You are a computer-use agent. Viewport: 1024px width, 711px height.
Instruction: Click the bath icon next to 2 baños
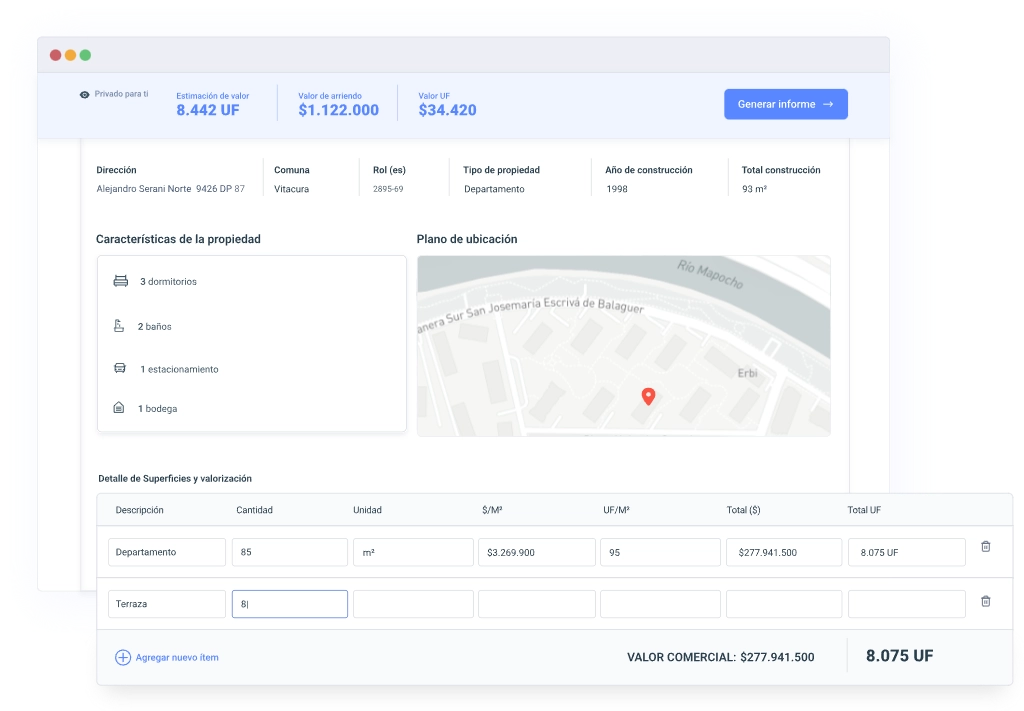[119, 325]
